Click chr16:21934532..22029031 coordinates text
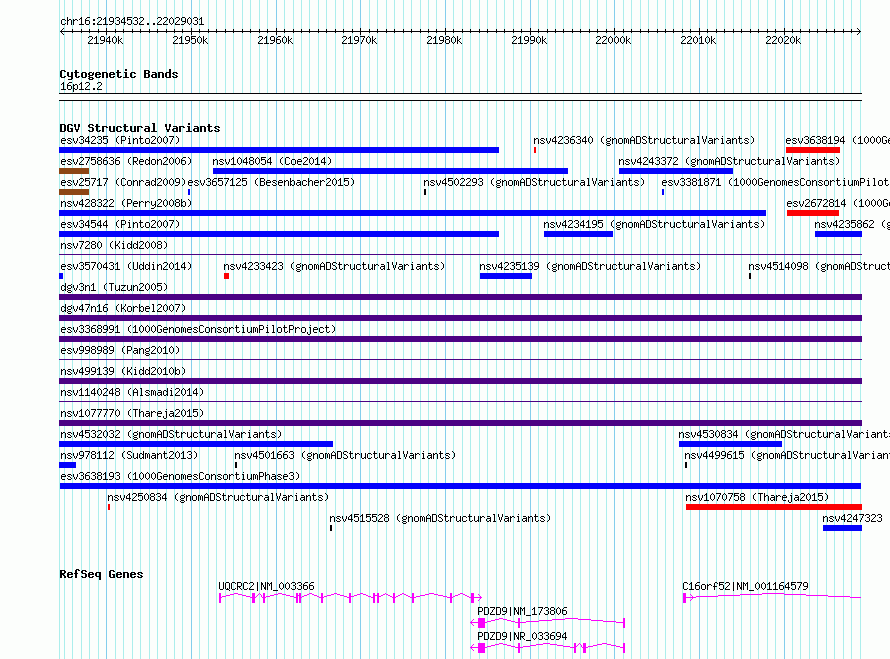 click(x=132, y=21)
